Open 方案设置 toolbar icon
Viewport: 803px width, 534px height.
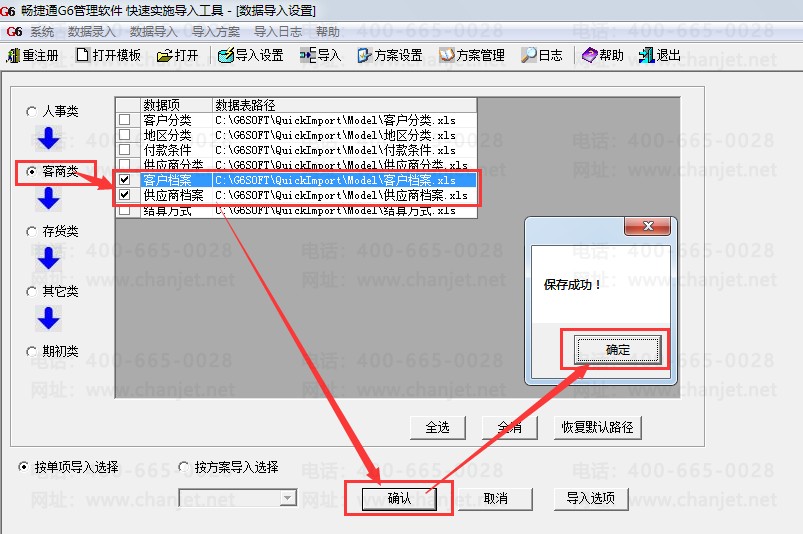(x=364, y=55)
